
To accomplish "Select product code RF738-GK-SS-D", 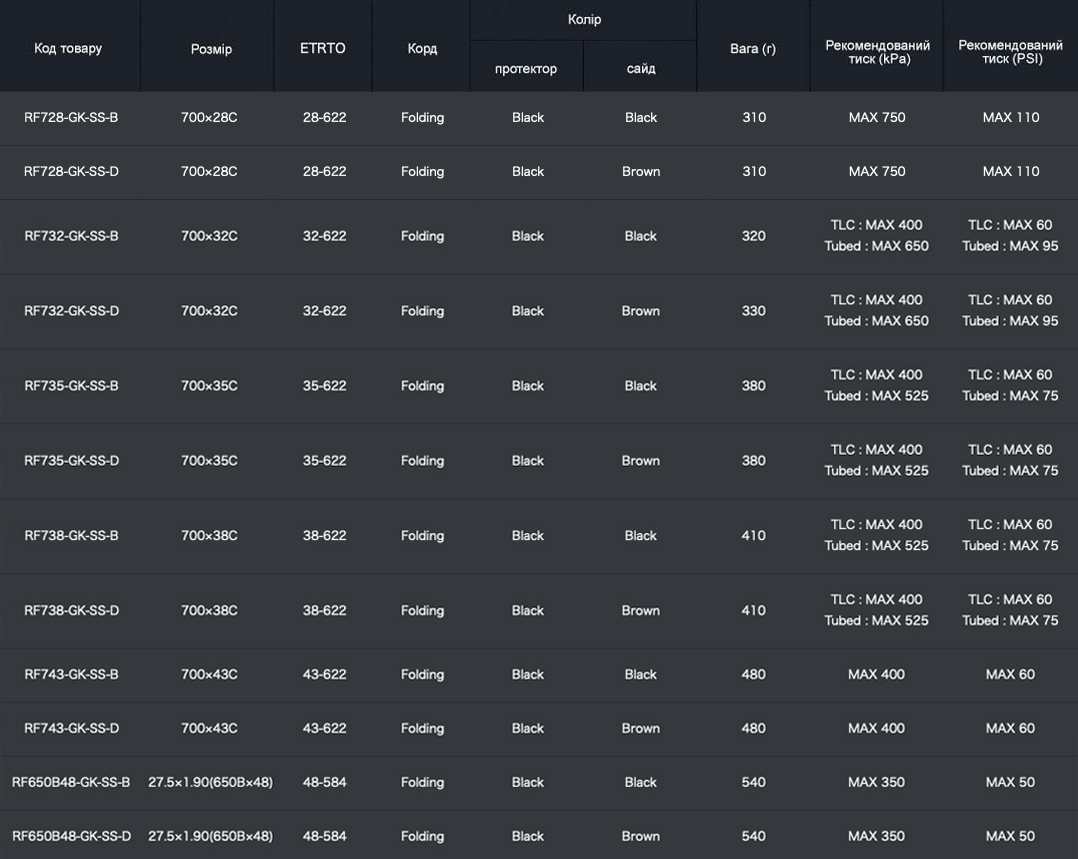I will pyautogui.click(x=71, y=610).
